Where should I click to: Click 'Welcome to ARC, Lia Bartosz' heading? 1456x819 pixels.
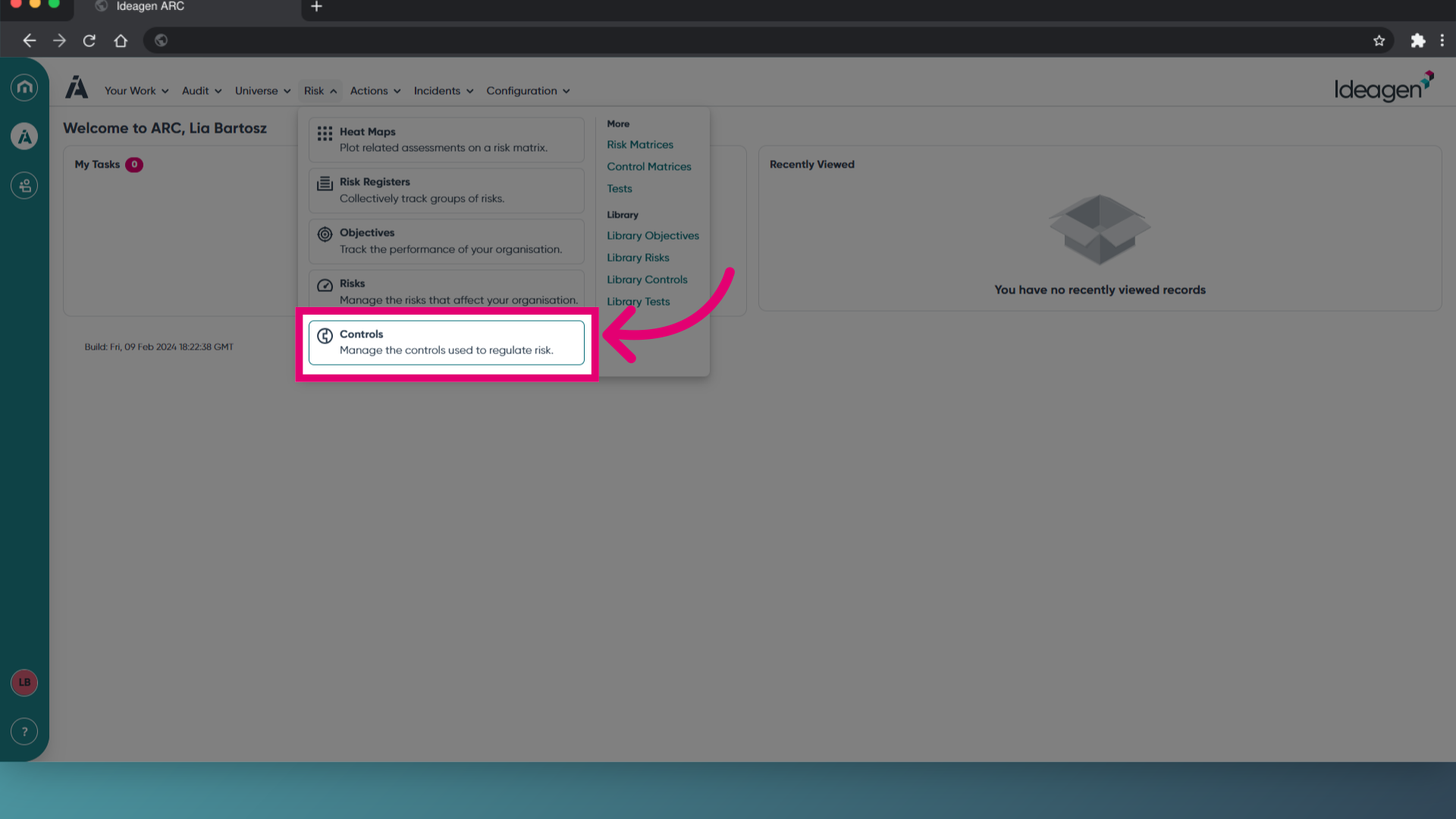click(165, 128)
